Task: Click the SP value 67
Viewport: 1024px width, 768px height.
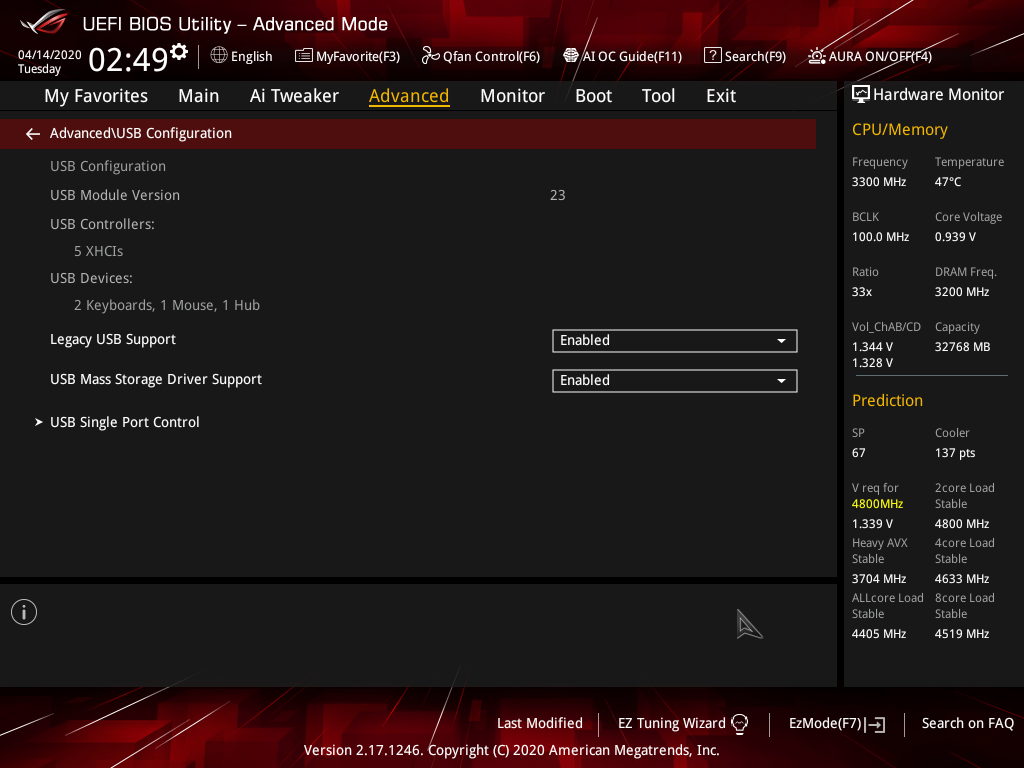Action: pyautogui.click(x=858, y=453)
